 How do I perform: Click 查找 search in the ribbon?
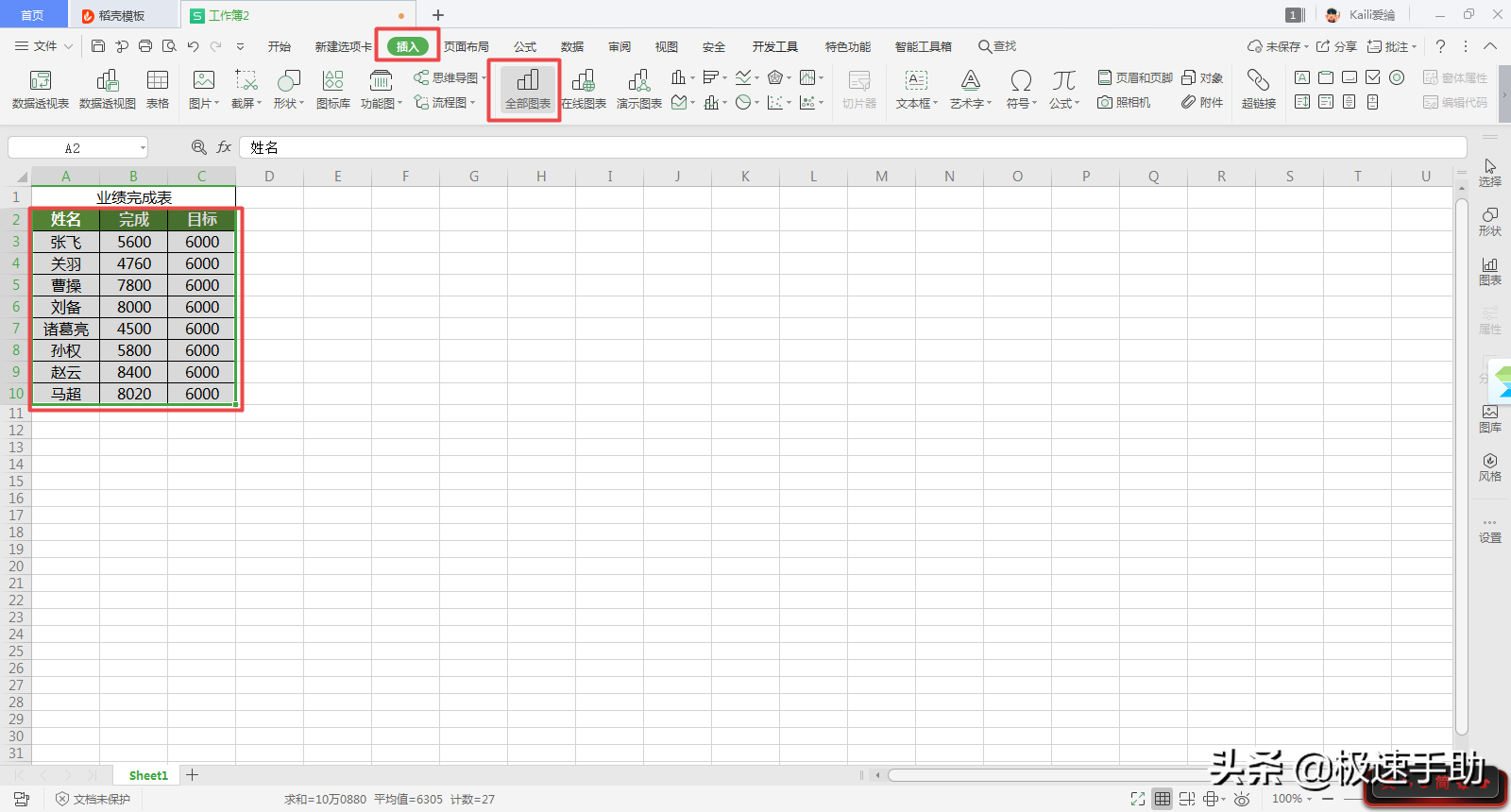pyautogui.click(x=997, y=46)
